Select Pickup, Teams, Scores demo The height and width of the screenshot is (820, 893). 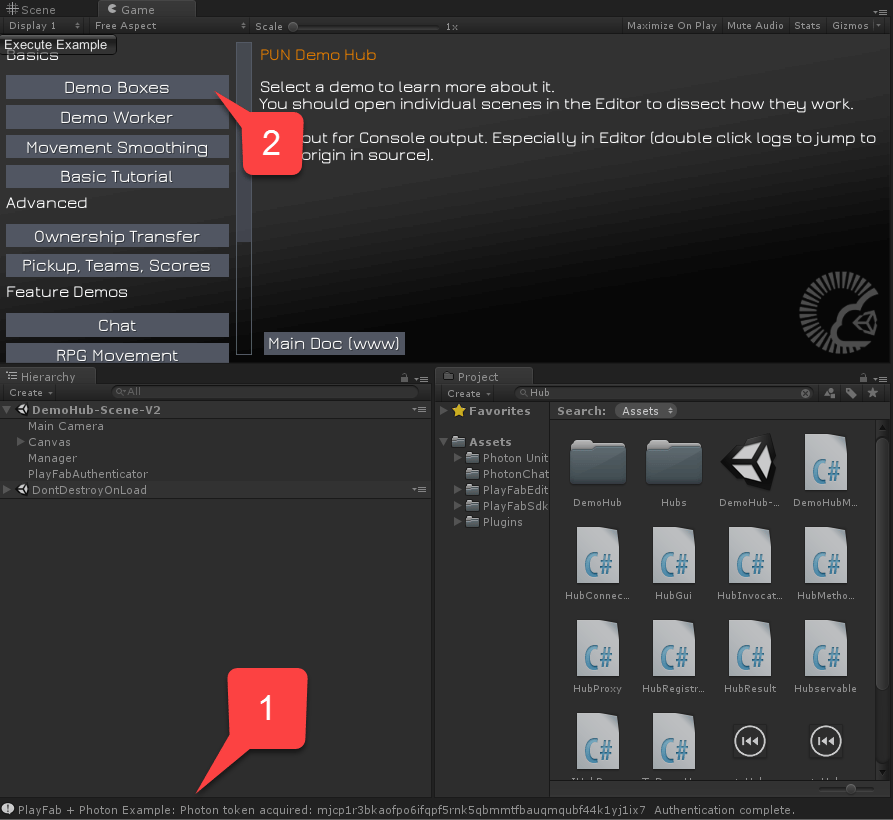pyautogui.click(x=117, y=265)
